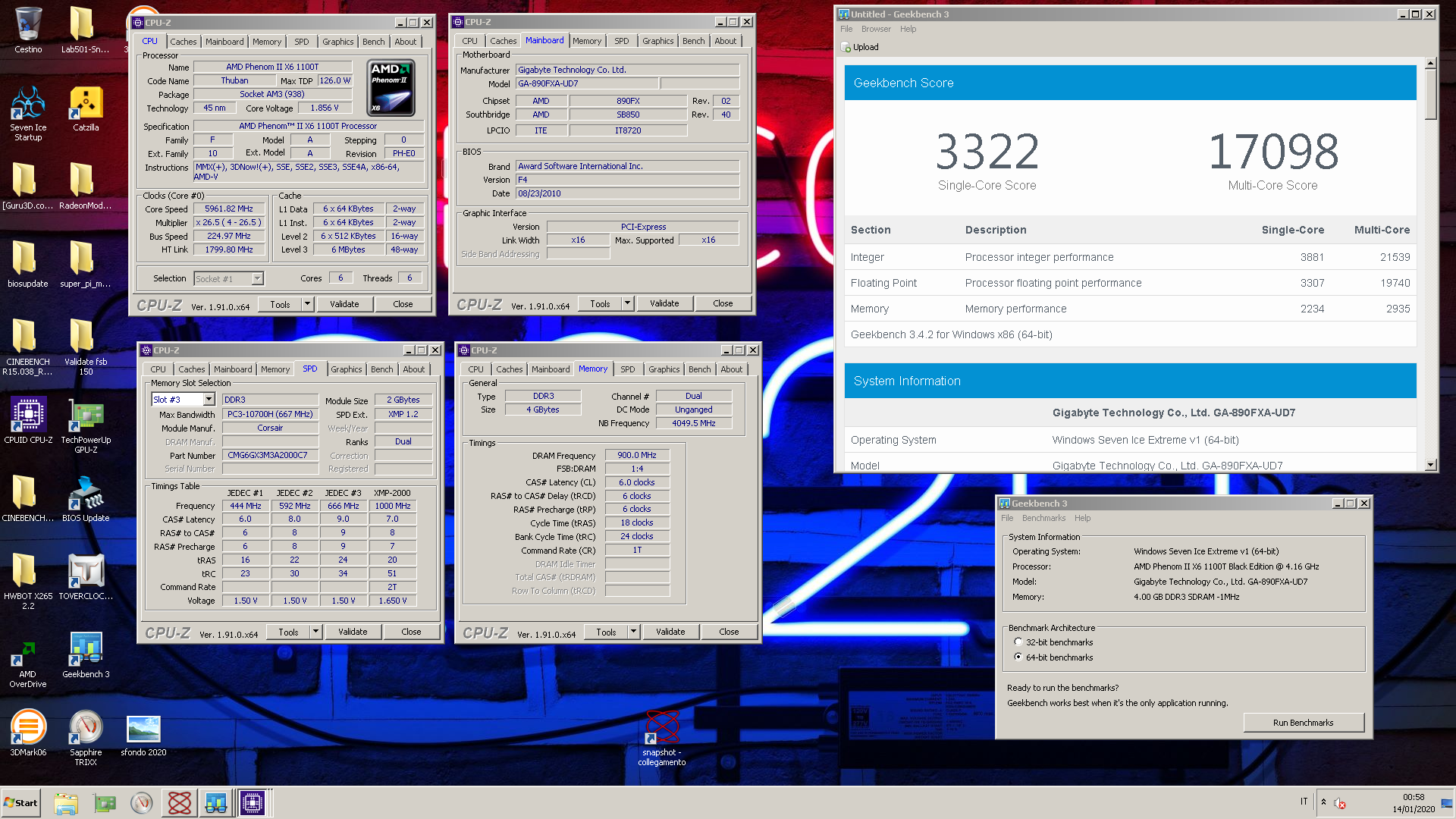Open Windows Explorer from the taskbar
This screenshot has width=1456, height=819.
click(66, 802)
